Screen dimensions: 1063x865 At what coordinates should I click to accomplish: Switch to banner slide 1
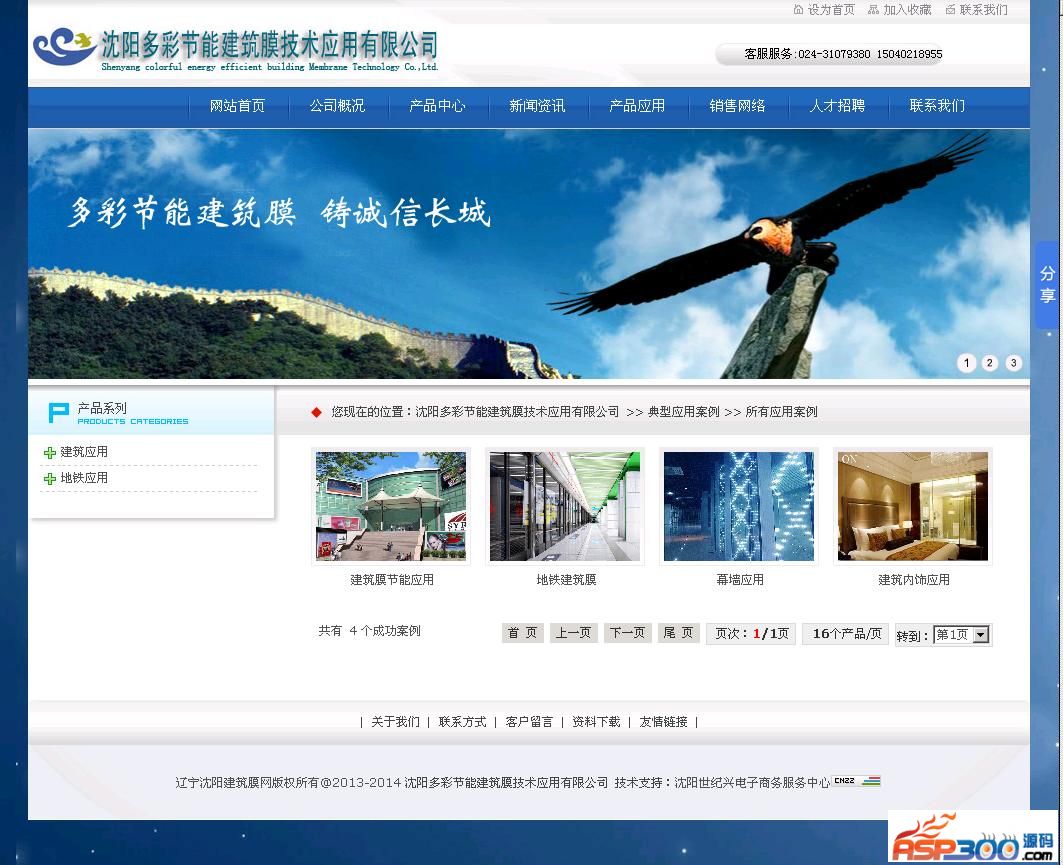pyautogui.click(x=966, y=363)
